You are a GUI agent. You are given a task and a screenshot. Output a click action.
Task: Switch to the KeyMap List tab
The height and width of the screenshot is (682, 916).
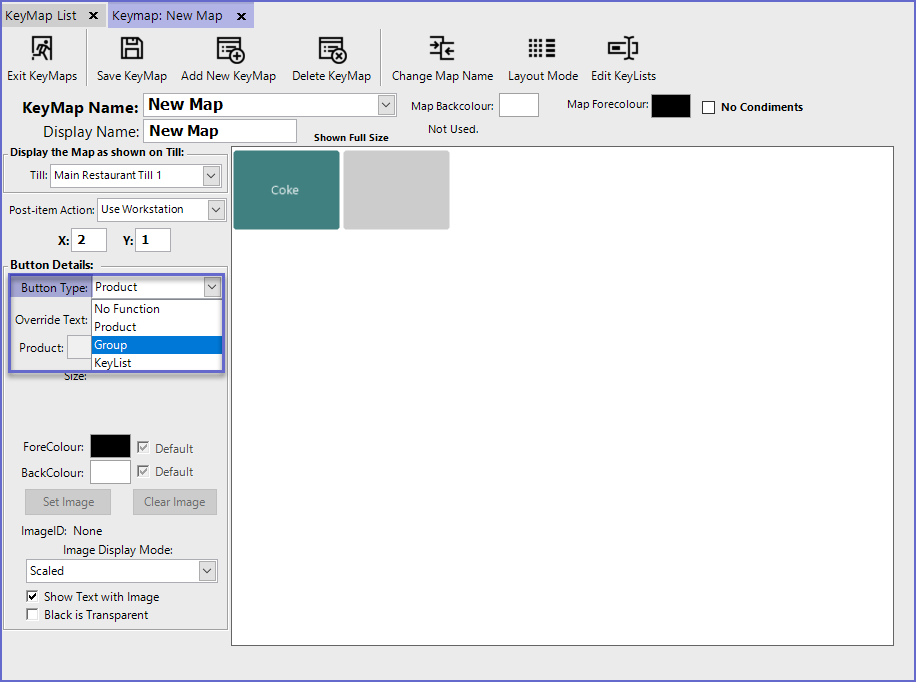click(41, 16)
